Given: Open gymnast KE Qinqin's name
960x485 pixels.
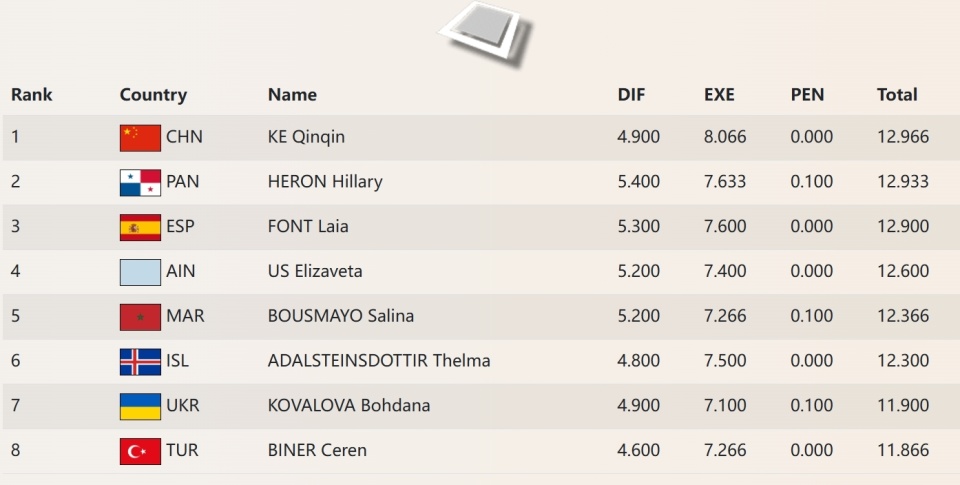Looking at the screenshot, I should point(306,137).
